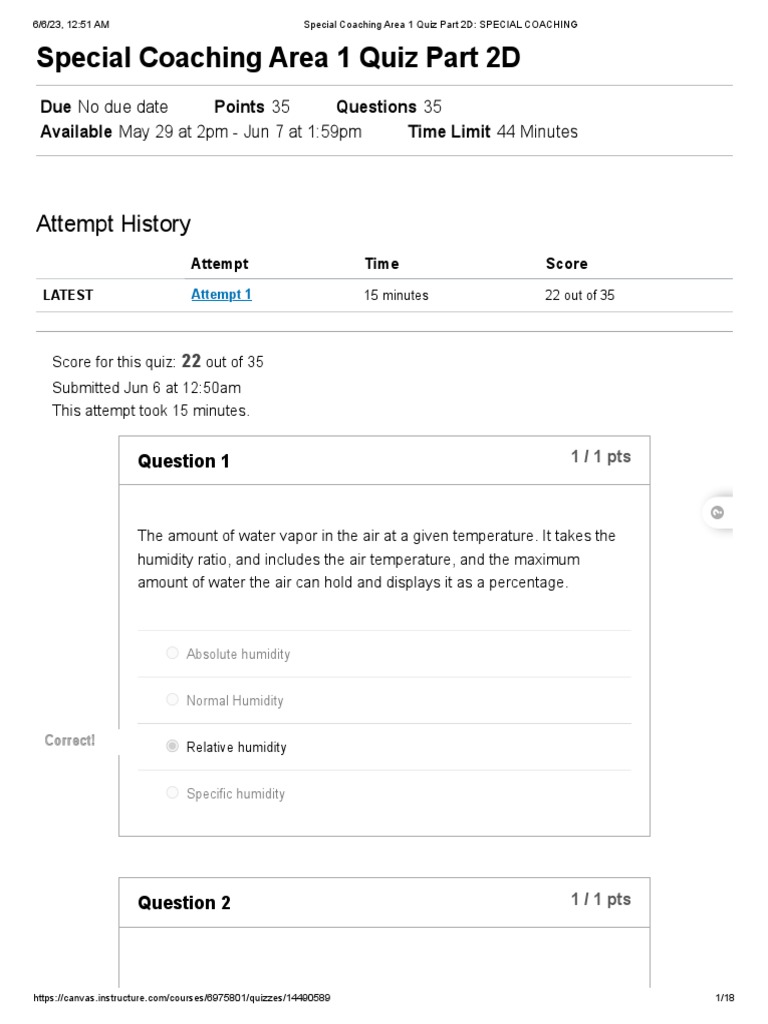This screenshot has width=768, height=1024.
Task: Select the Absolute humidity radio option
Action: point(173,653)
